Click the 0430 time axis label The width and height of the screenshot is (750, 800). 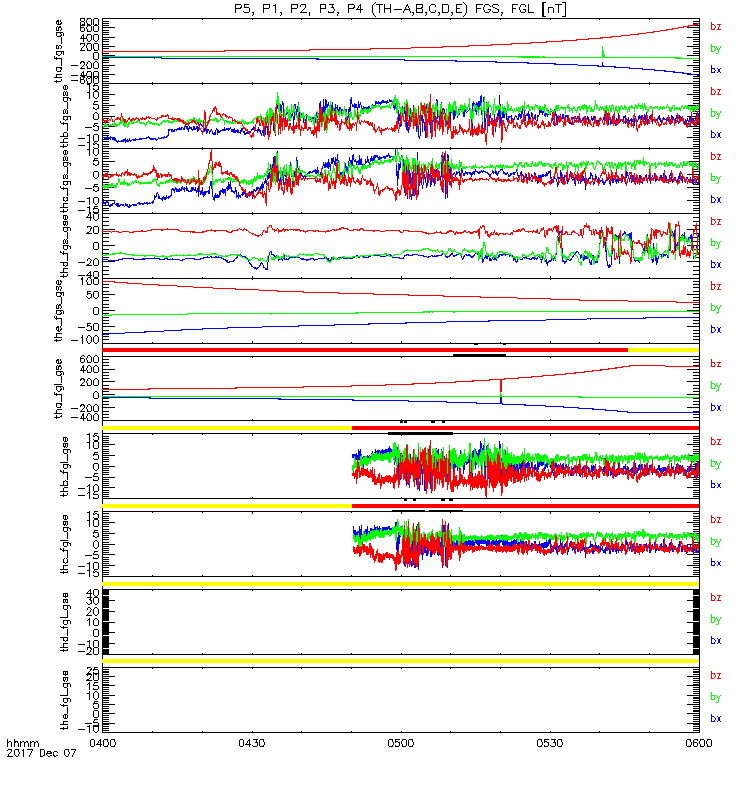[252, 743]
